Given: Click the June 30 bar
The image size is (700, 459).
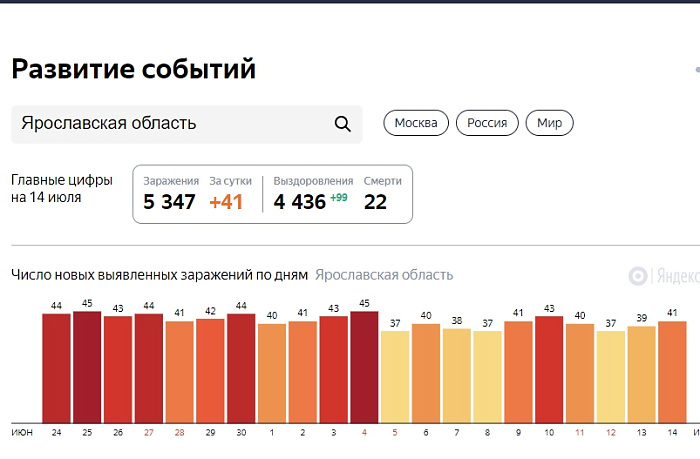Looking at the screenshot, I should [241, 368].
